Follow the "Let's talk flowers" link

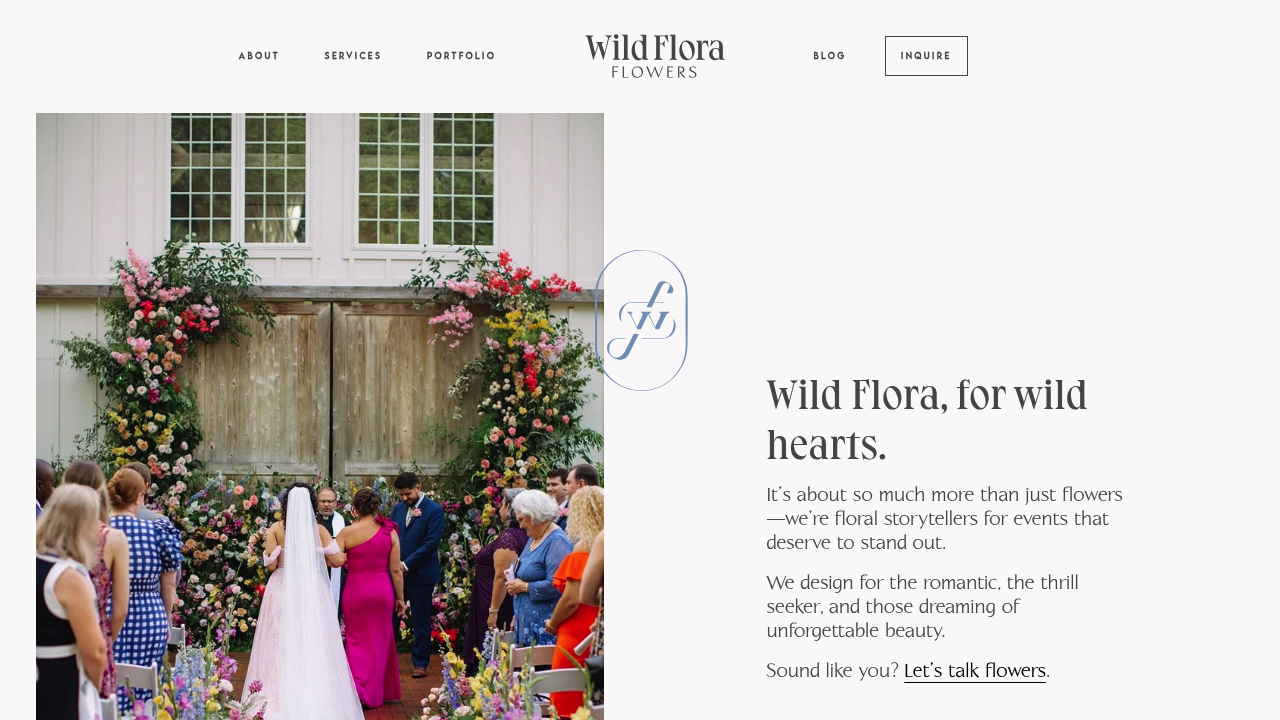[x=975, y=670]
